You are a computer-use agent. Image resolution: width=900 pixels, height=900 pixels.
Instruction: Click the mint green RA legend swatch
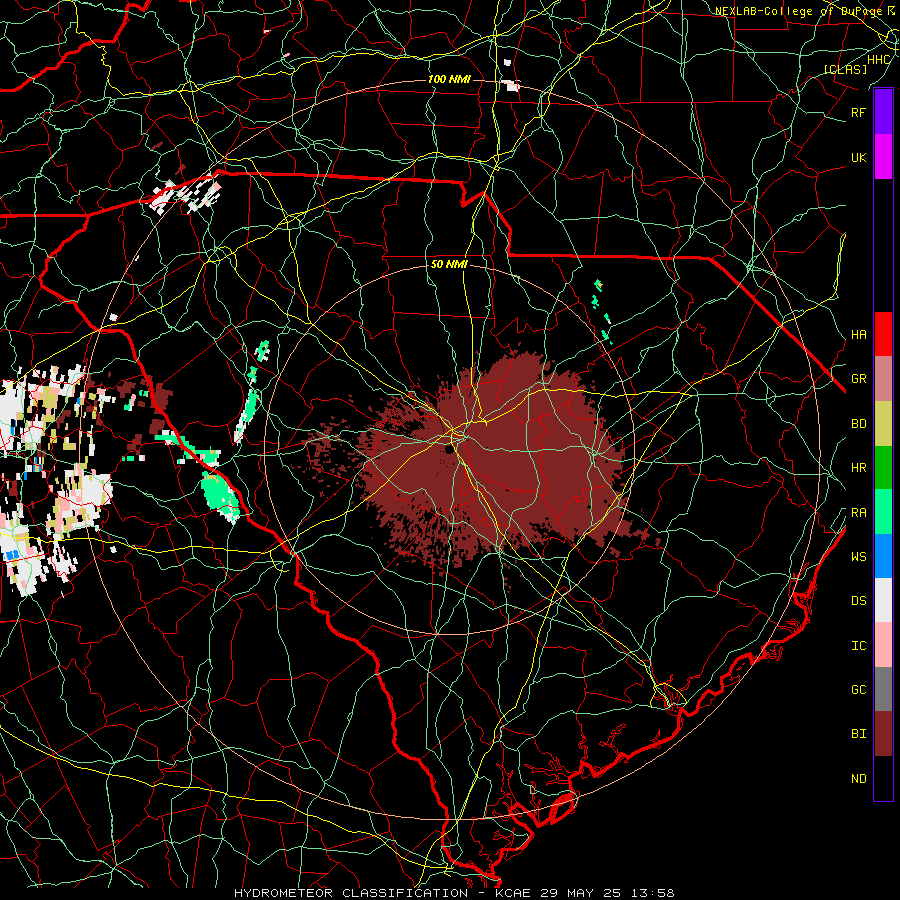[883, 511]
